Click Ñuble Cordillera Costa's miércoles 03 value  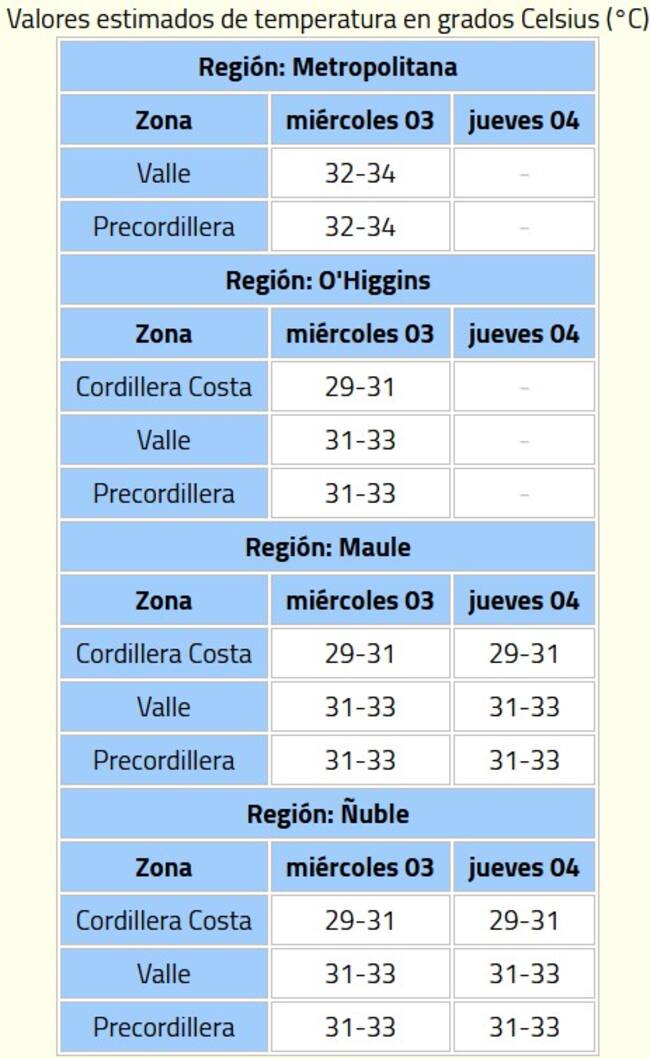360,921
